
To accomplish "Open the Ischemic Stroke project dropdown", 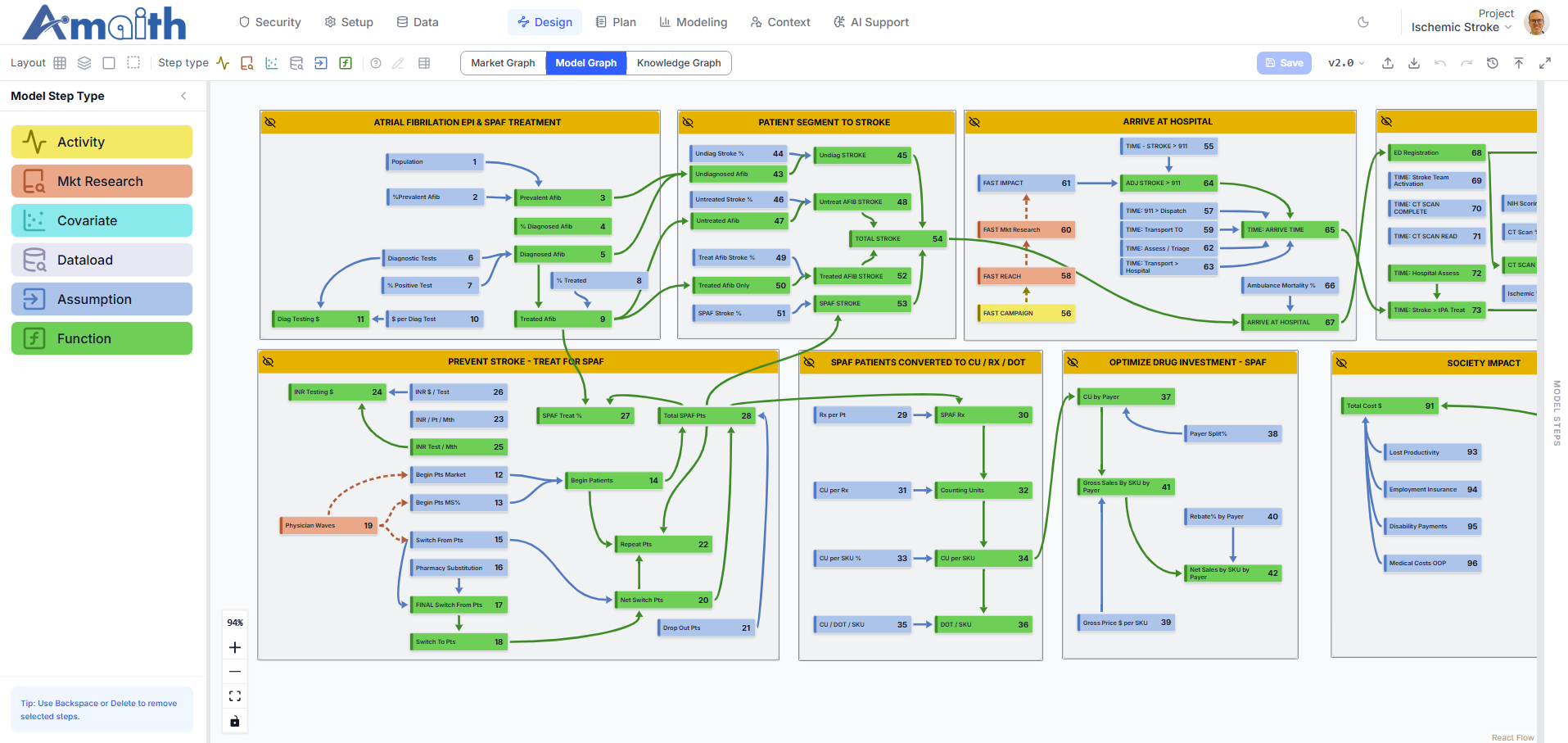I will (x=1462, y=27).
